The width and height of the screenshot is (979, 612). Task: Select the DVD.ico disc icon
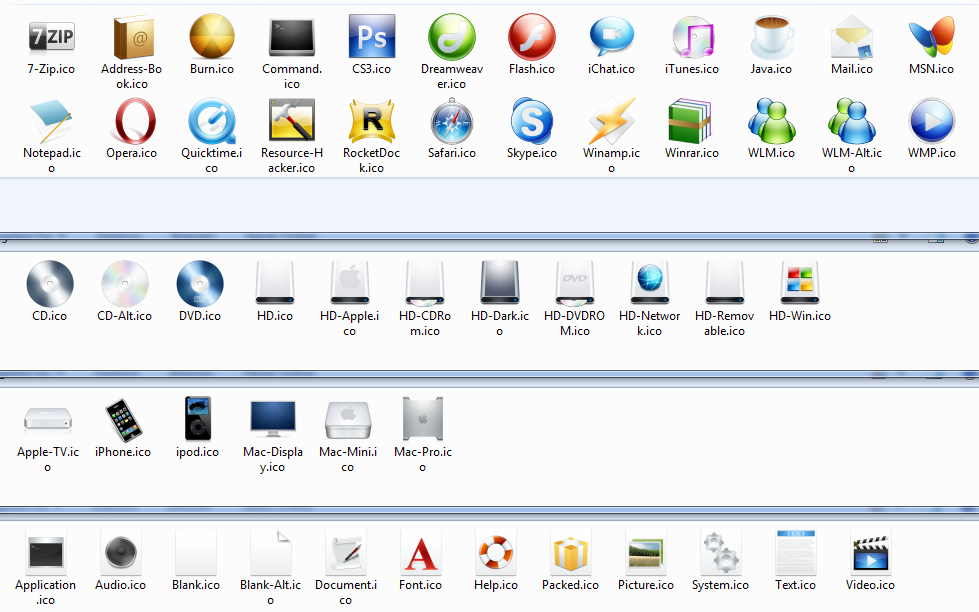pyautogui.click(x=200, y=284)
